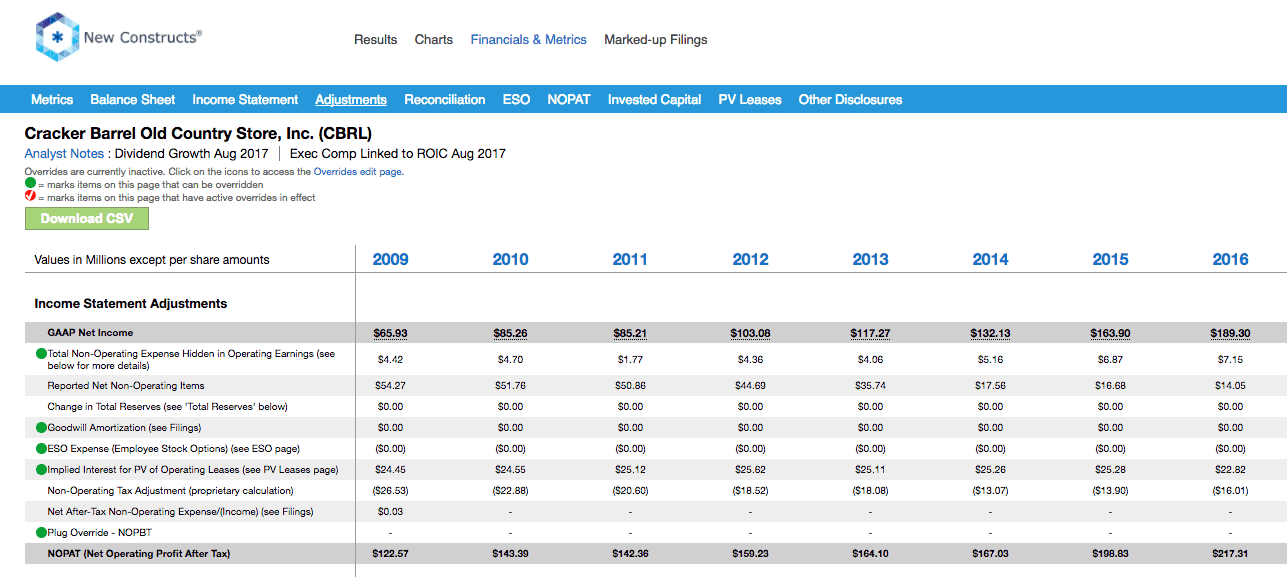The width and height of the screenshot is (1287, 577).
Task: Click Dividend Growth Aug 2017 note
Action: [192, 154]
